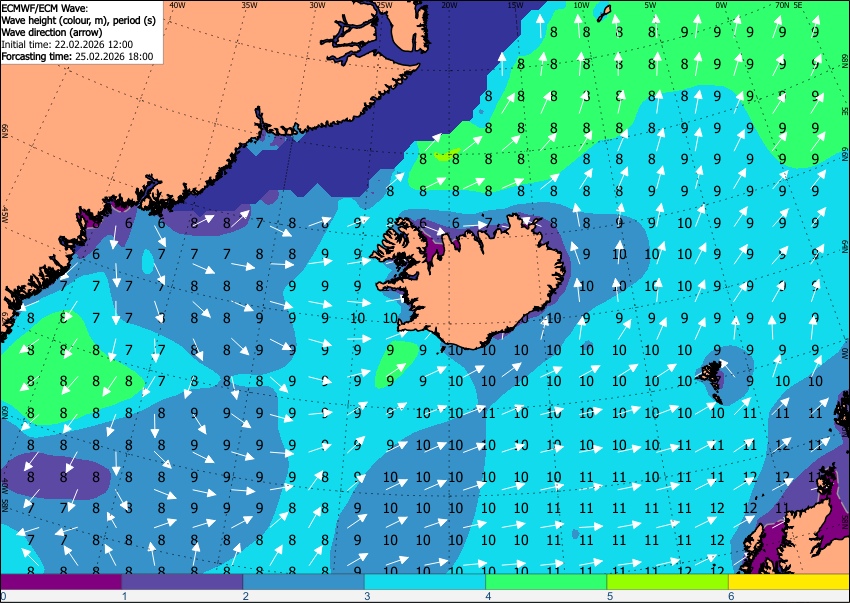Screen dimensions: 850x603
Task: Click the Jan Mayen island near the top
Action: [604, 13]
